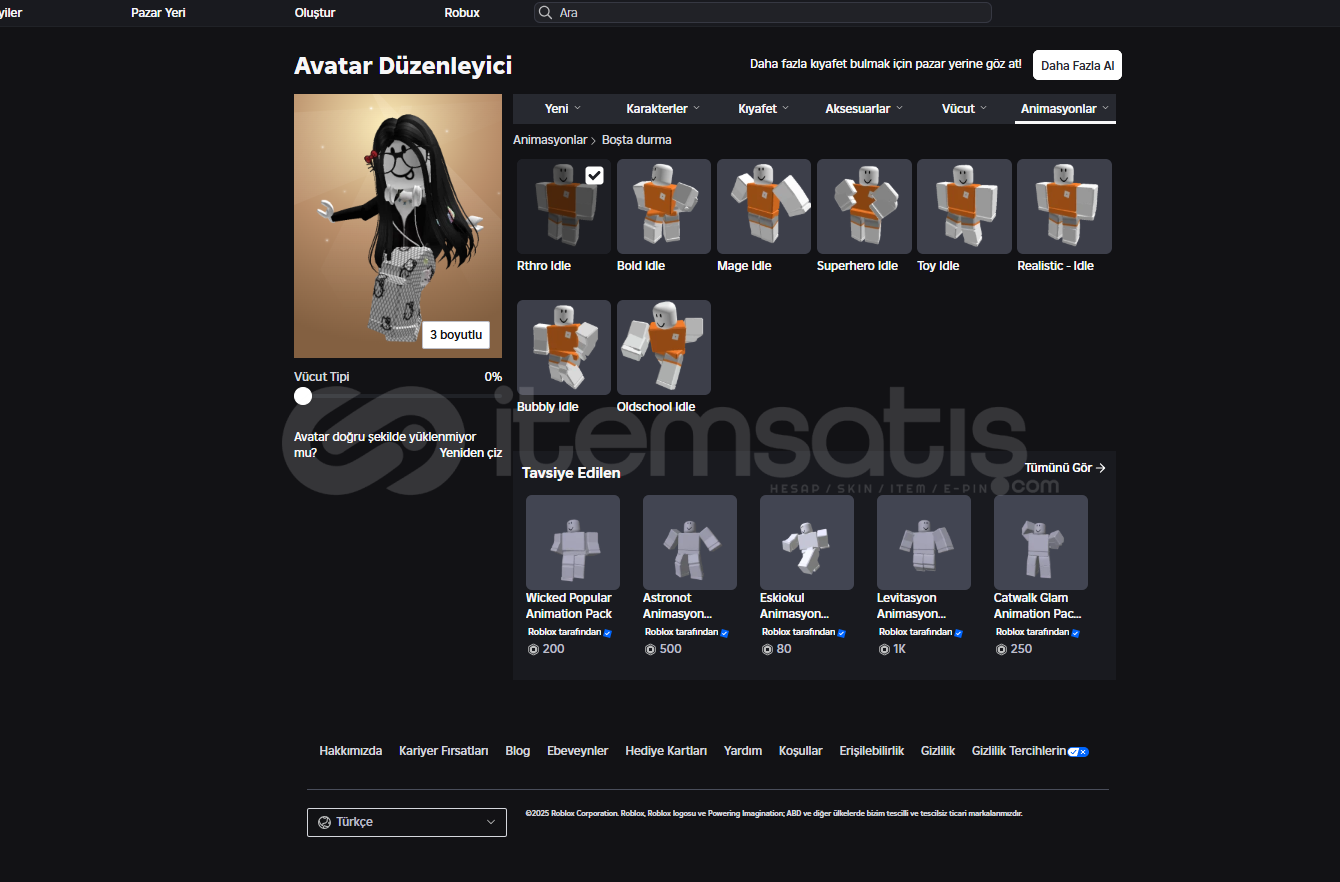1340x882 pixels.
Task: Expand the Aksesuarlar dropdown tab
Action: pos(864,109)
